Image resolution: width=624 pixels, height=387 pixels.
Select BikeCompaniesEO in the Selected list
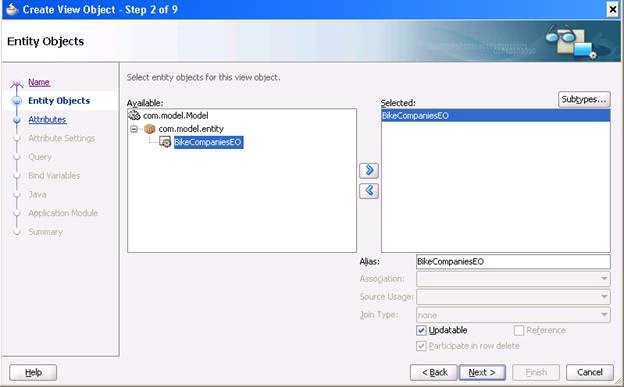tap(495, 116)
